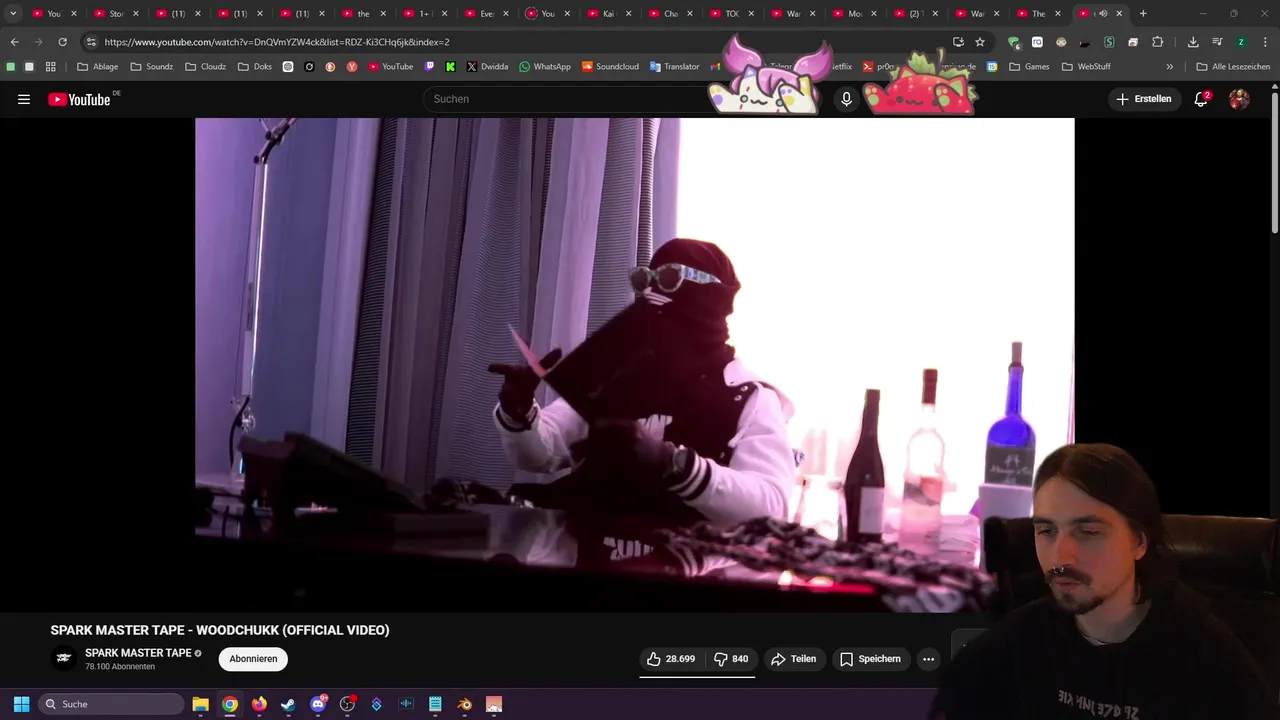Open the Chrome extensions puzzle menu

click(1158, 42)
